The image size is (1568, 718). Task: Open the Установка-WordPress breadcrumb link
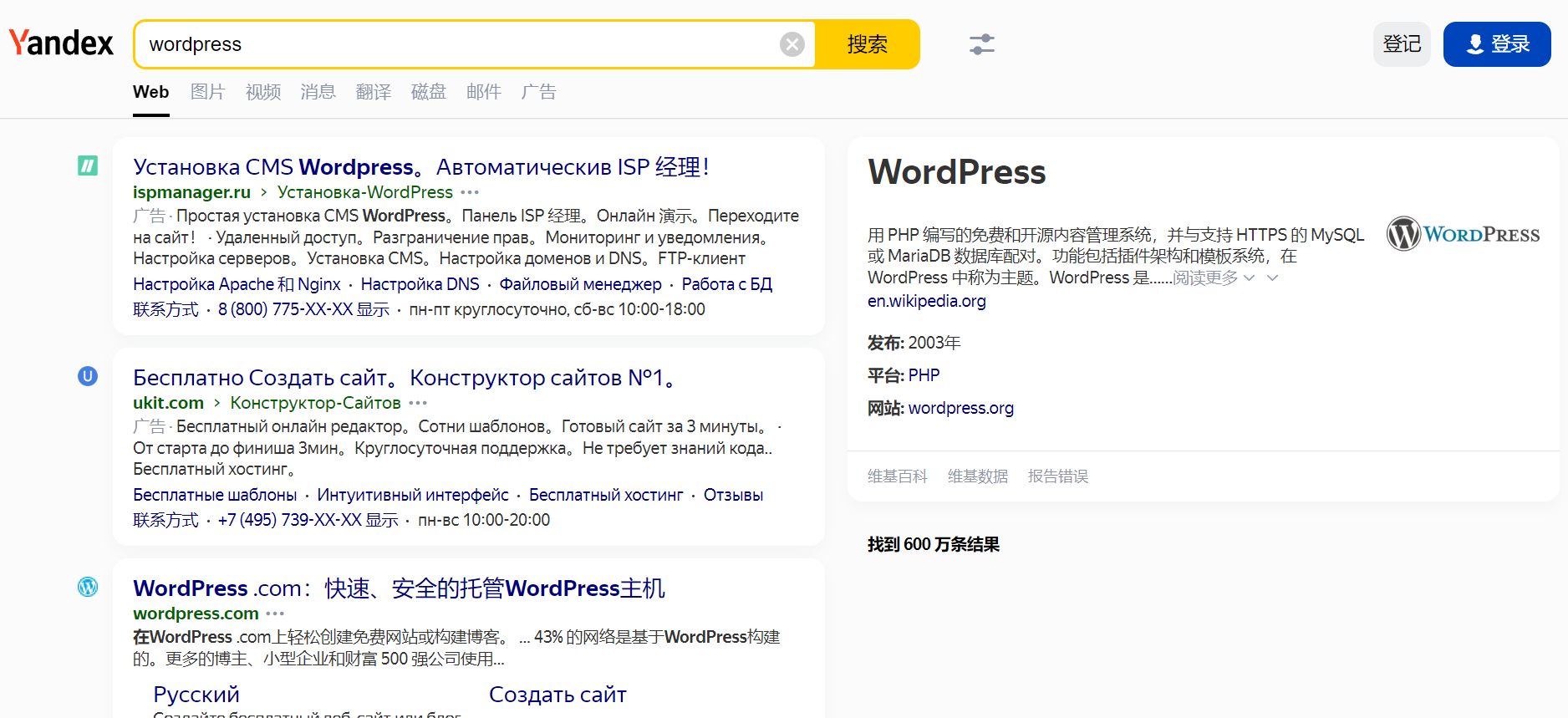pos(365,192)
